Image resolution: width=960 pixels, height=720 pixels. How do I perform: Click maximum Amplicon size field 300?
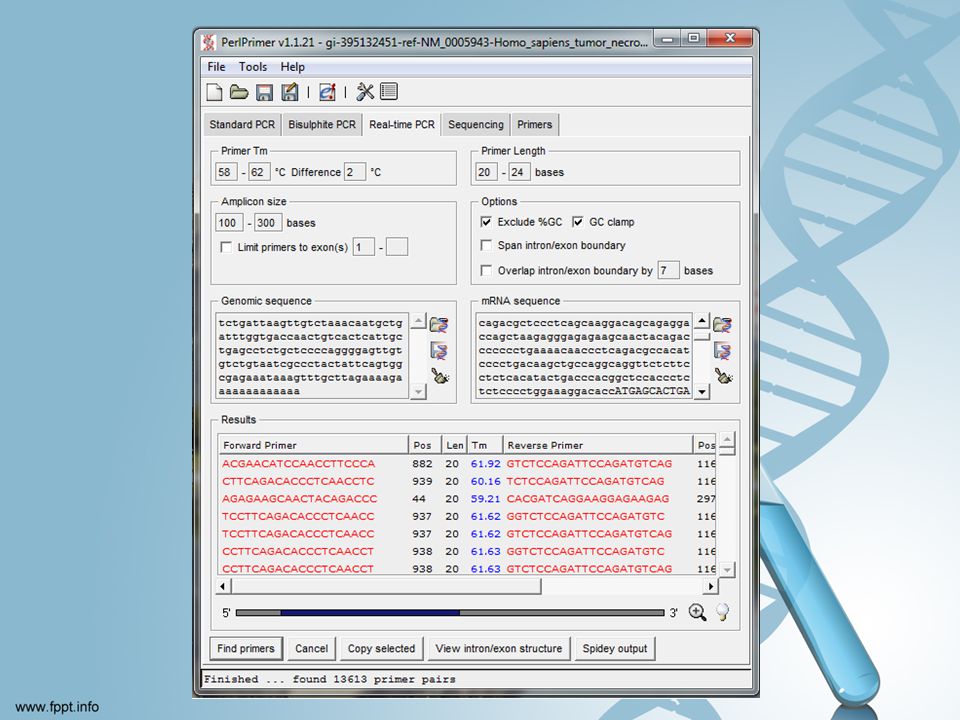pos(268,223)
